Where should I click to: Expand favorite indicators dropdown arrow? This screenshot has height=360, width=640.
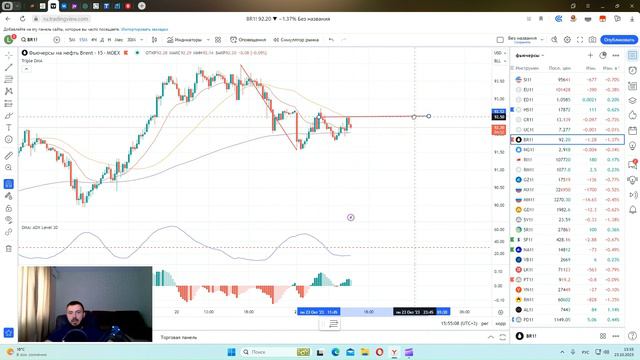coord(208,40)
